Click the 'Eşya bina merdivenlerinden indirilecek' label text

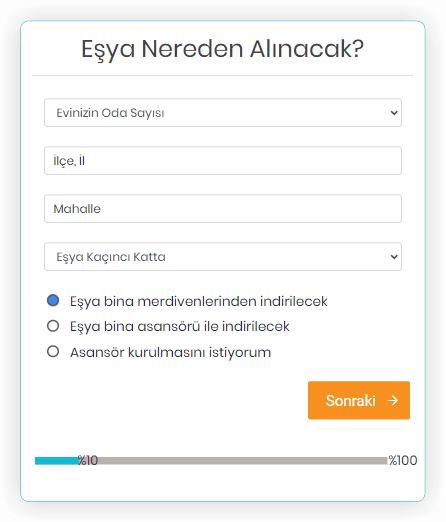point(199,302)
